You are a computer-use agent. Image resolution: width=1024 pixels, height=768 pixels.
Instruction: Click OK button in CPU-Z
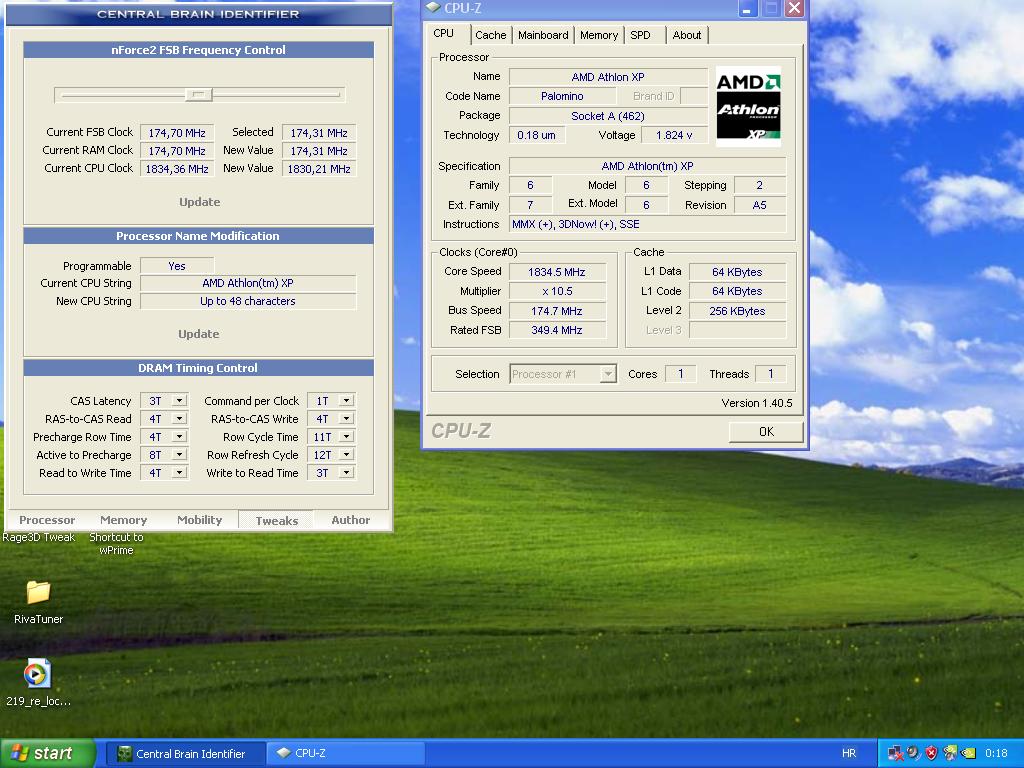pyautogui.click(x=766, y=432)
